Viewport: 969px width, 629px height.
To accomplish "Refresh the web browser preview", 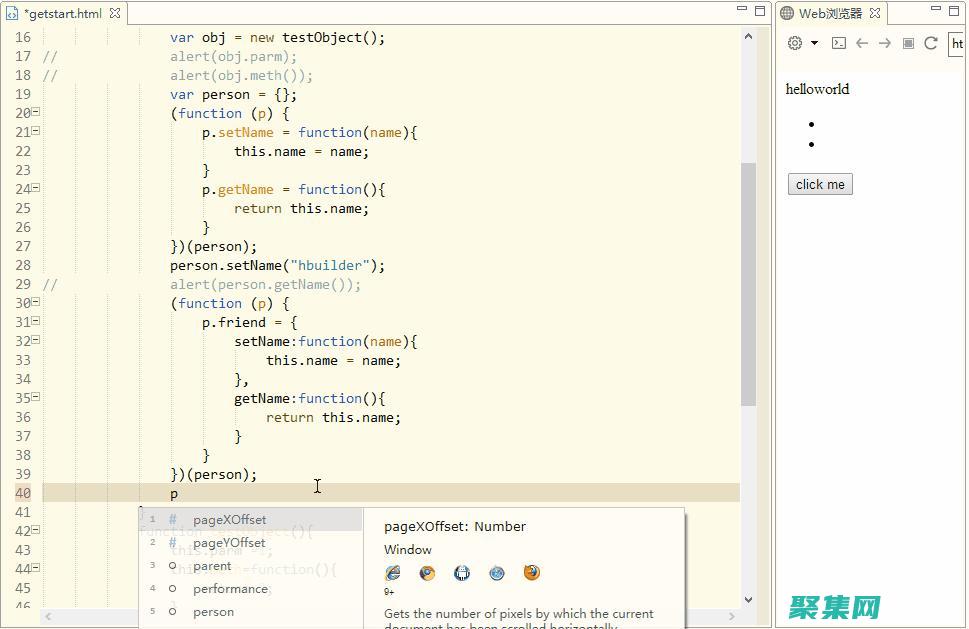I will pos(931,43).
